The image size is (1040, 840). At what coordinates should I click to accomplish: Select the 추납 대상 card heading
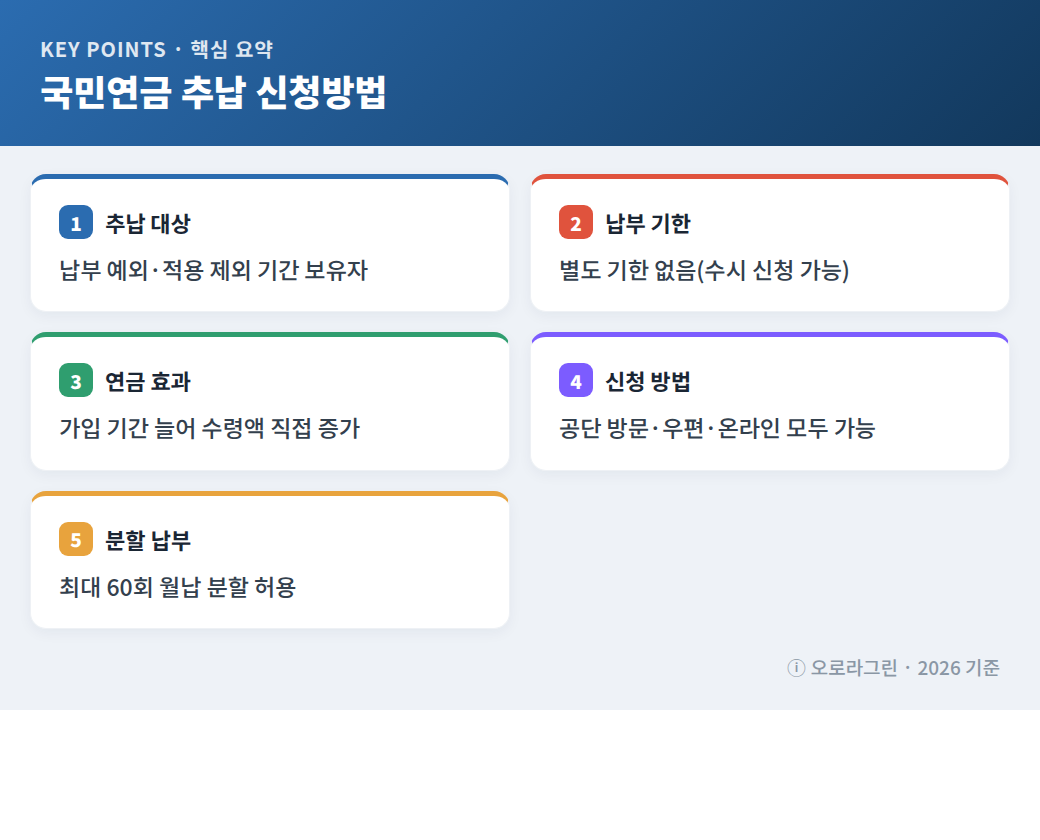(x=148, y=223)
